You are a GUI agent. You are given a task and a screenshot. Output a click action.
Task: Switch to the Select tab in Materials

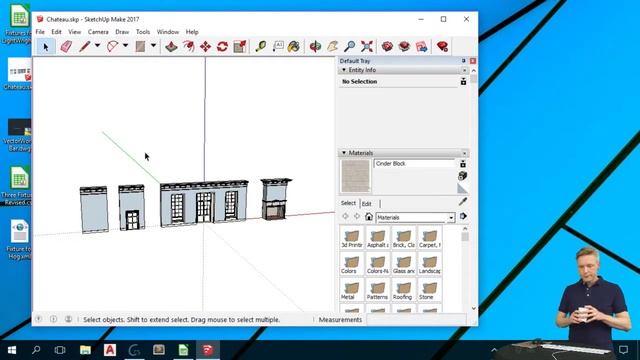[348, 203]
